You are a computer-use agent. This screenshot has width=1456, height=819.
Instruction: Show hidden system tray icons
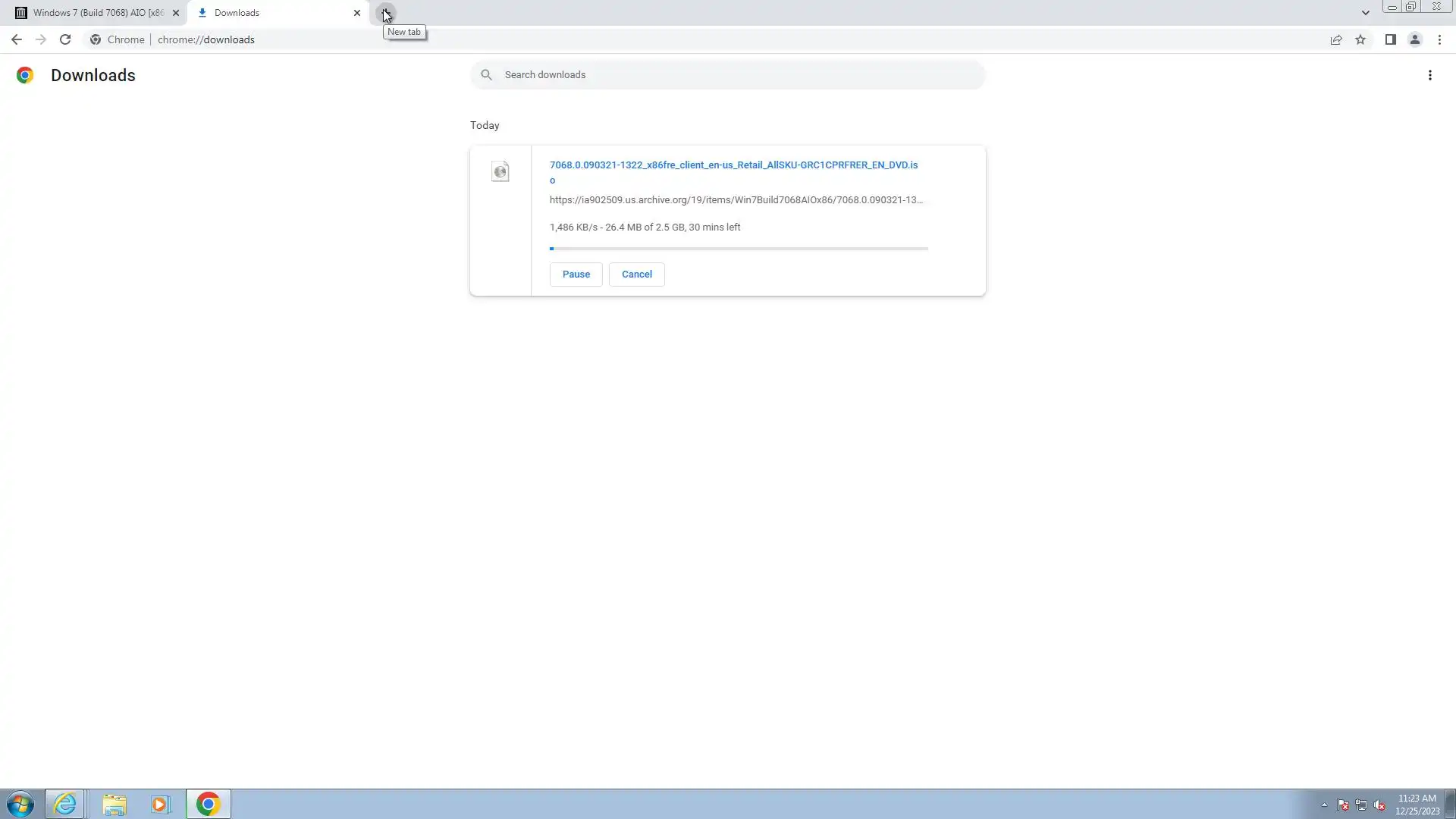1324,805
